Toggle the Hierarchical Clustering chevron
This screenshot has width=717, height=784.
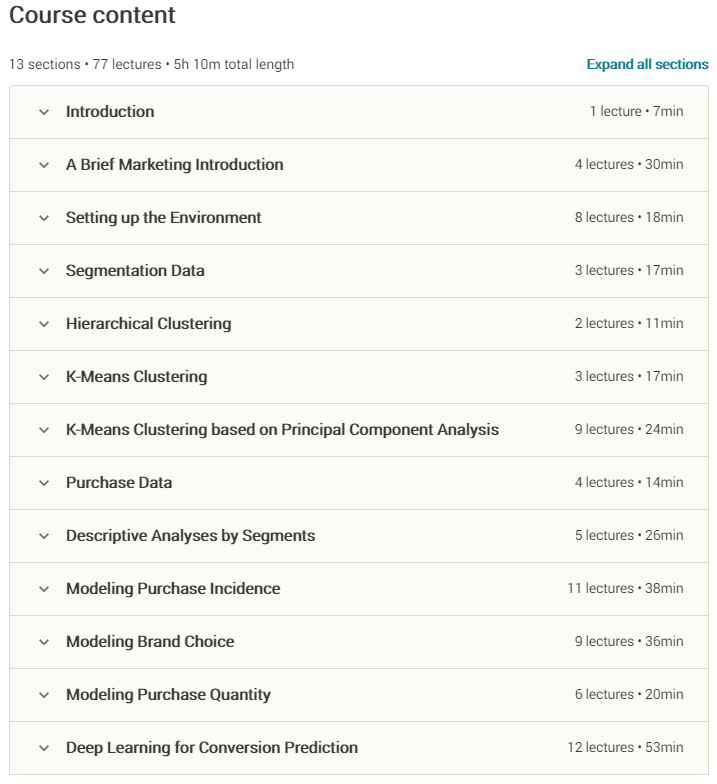coord(44,324)
